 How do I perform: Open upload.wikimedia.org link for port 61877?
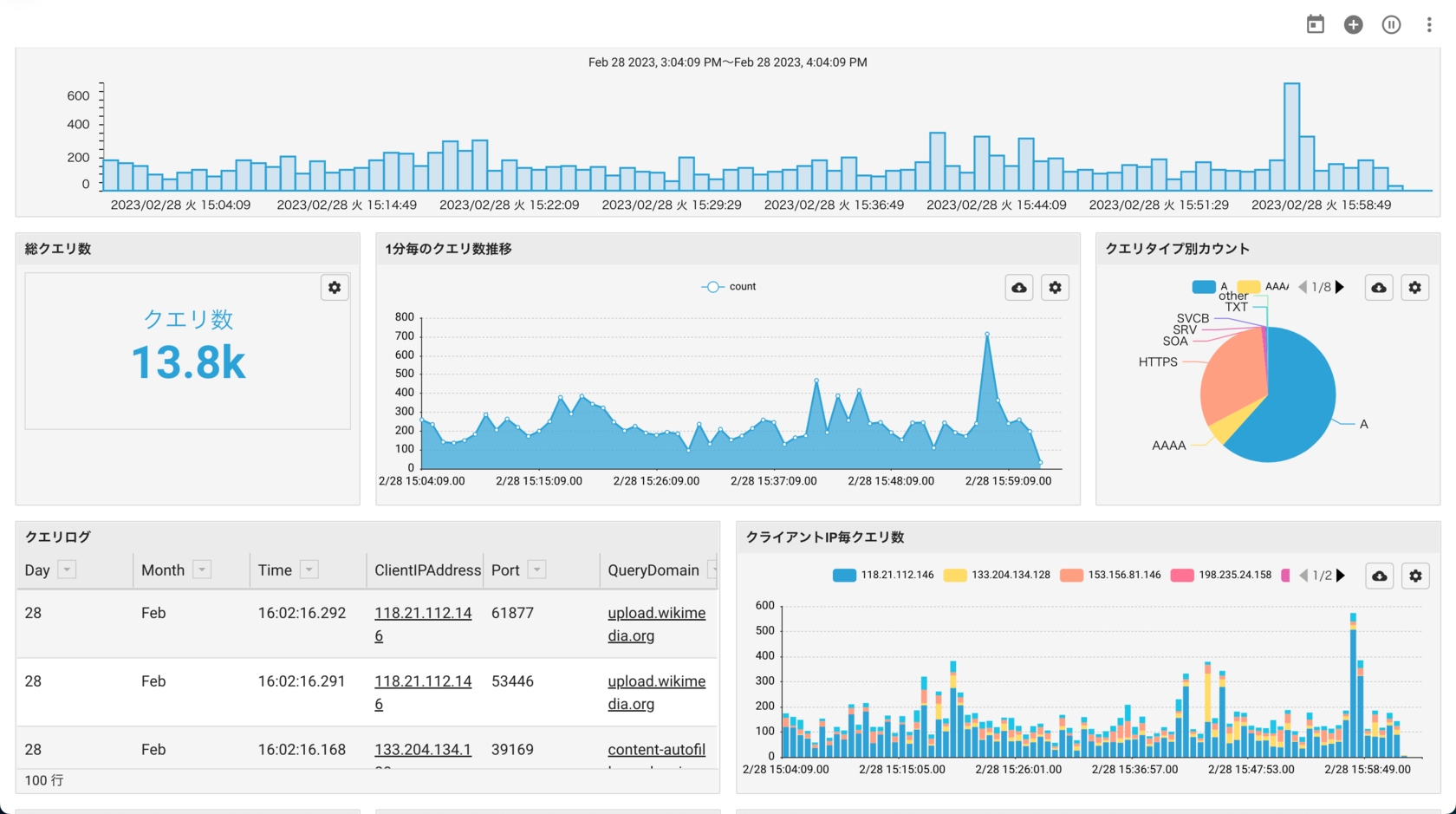tap(656, 624)
